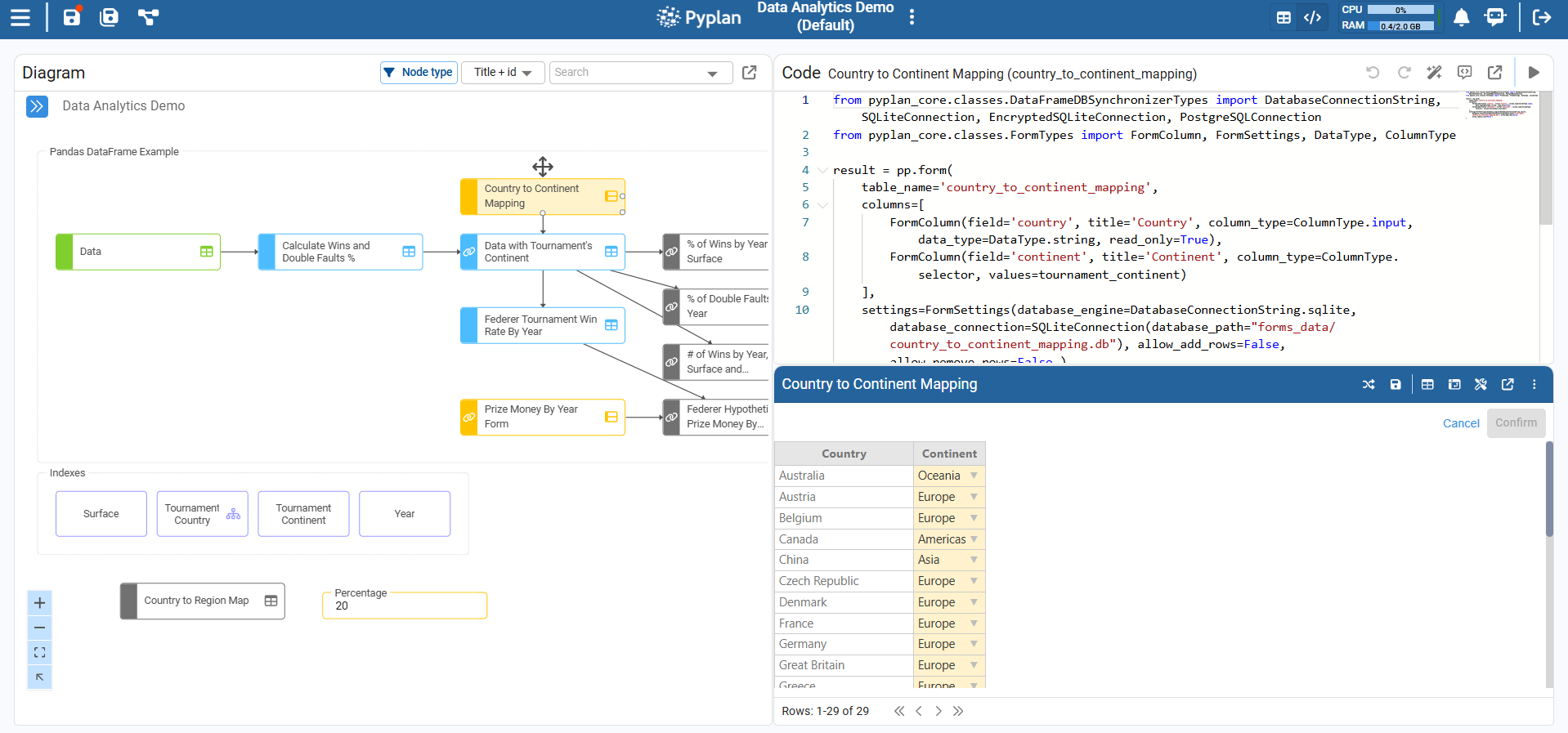Toggle the Node type filter
The image size is (1568, 733).
click(x=419, y=73)
